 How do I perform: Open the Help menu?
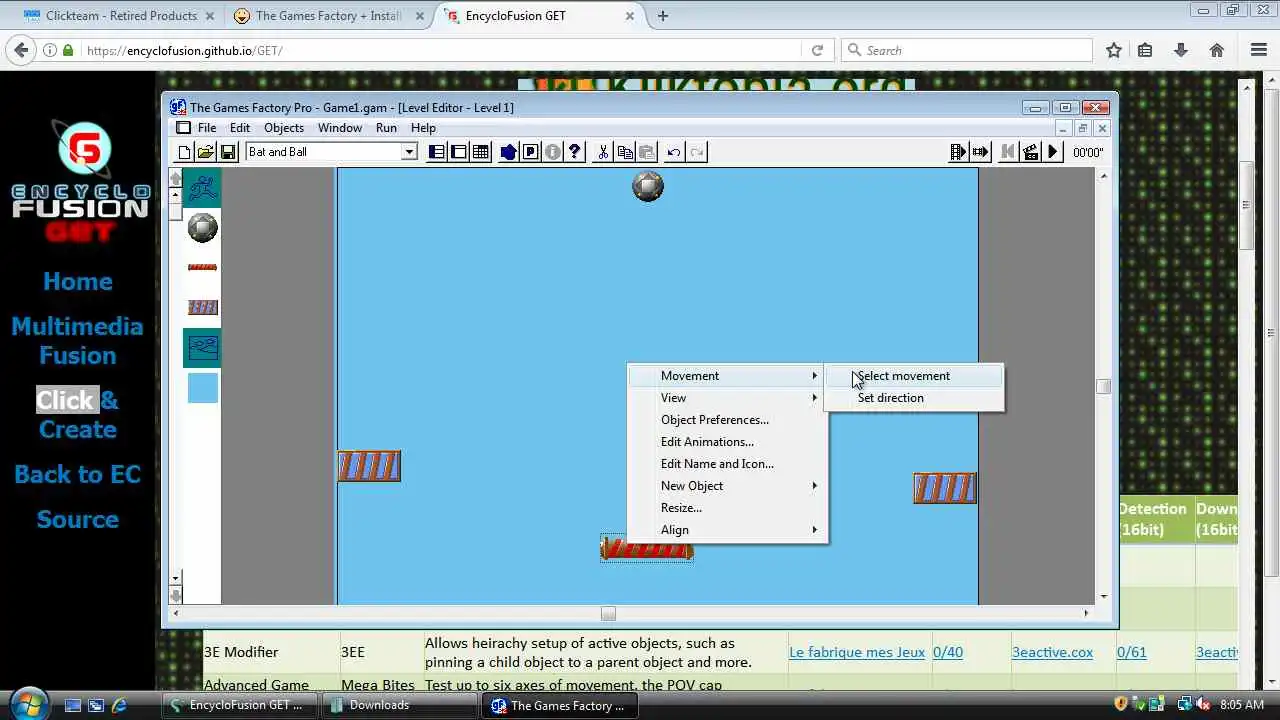click(x=423, y=128)
